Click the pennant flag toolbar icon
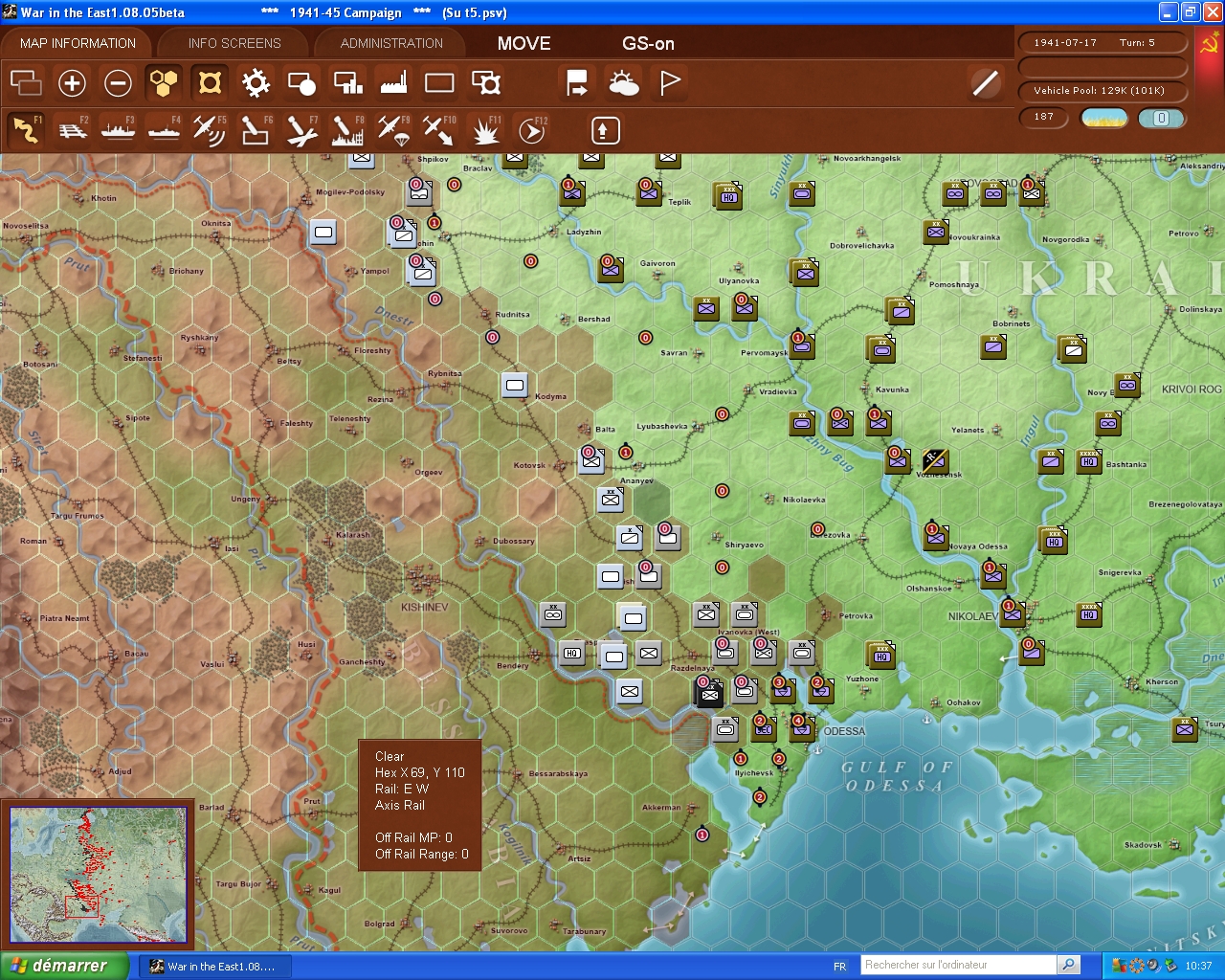The height and width of the screenshot is (980, 1225). point(670,83)
